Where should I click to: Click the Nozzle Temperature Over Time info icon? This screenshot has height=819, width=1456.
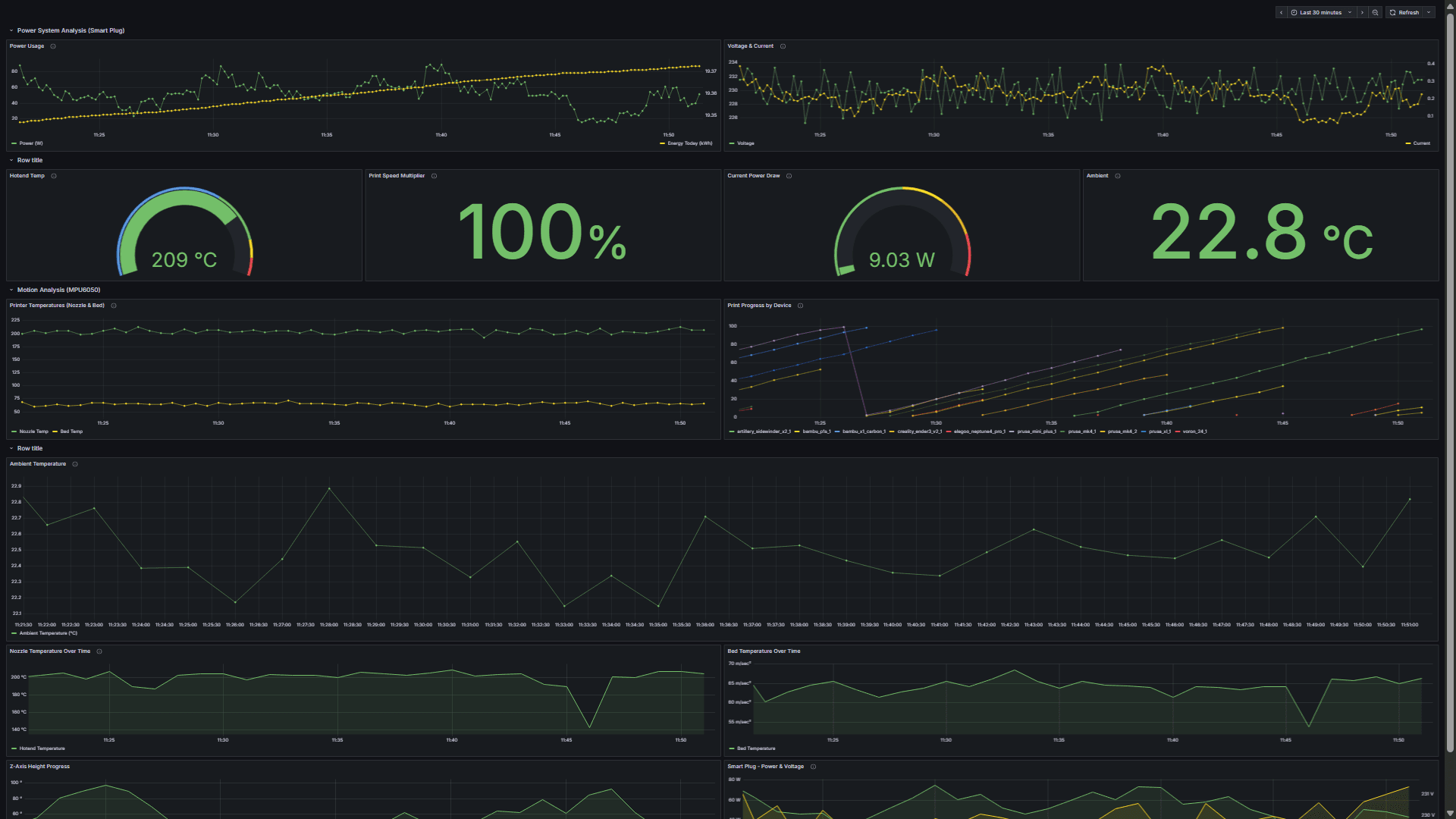(99, 651)
